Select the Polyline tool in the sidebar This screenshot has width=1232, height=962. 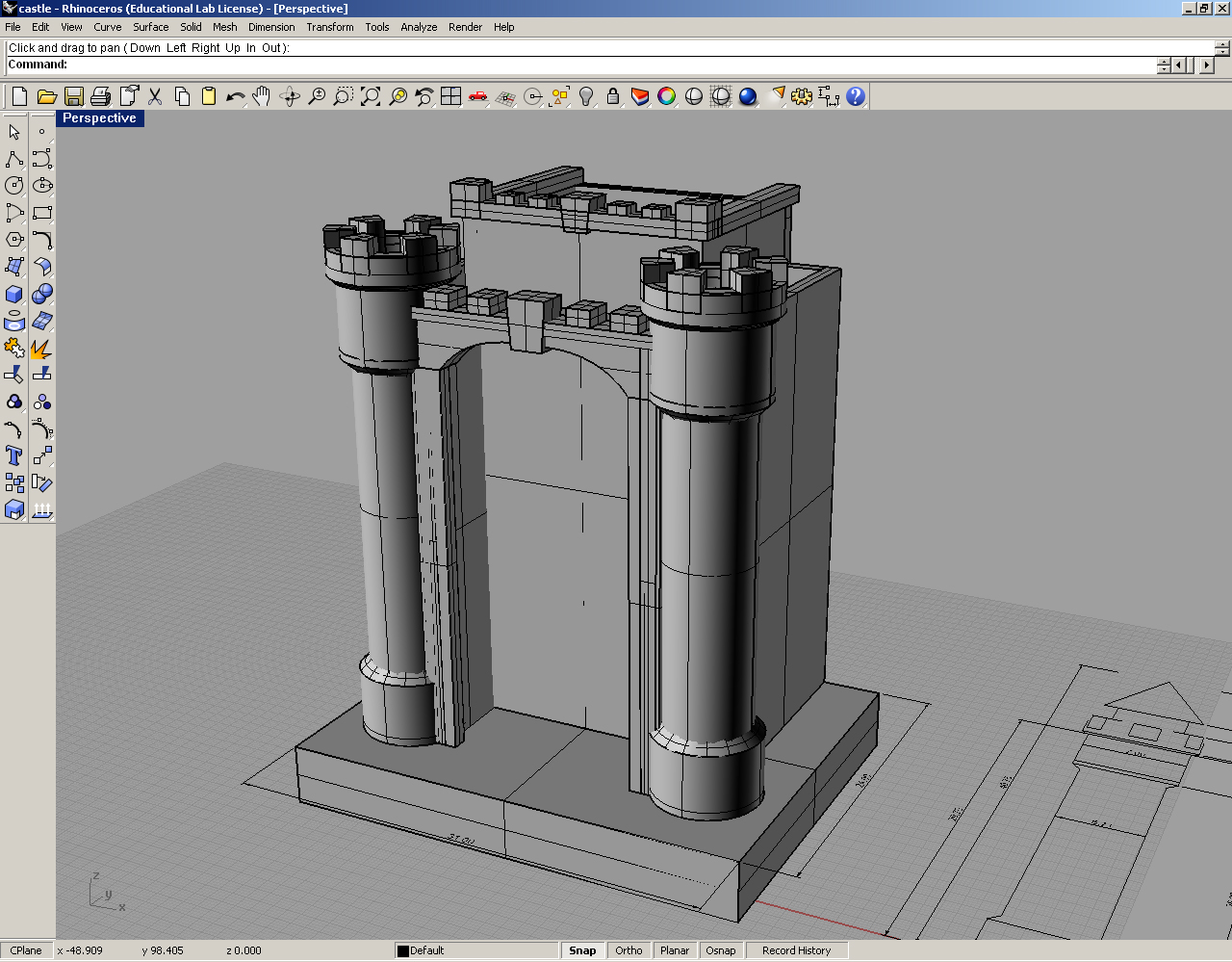click(14, 159)
